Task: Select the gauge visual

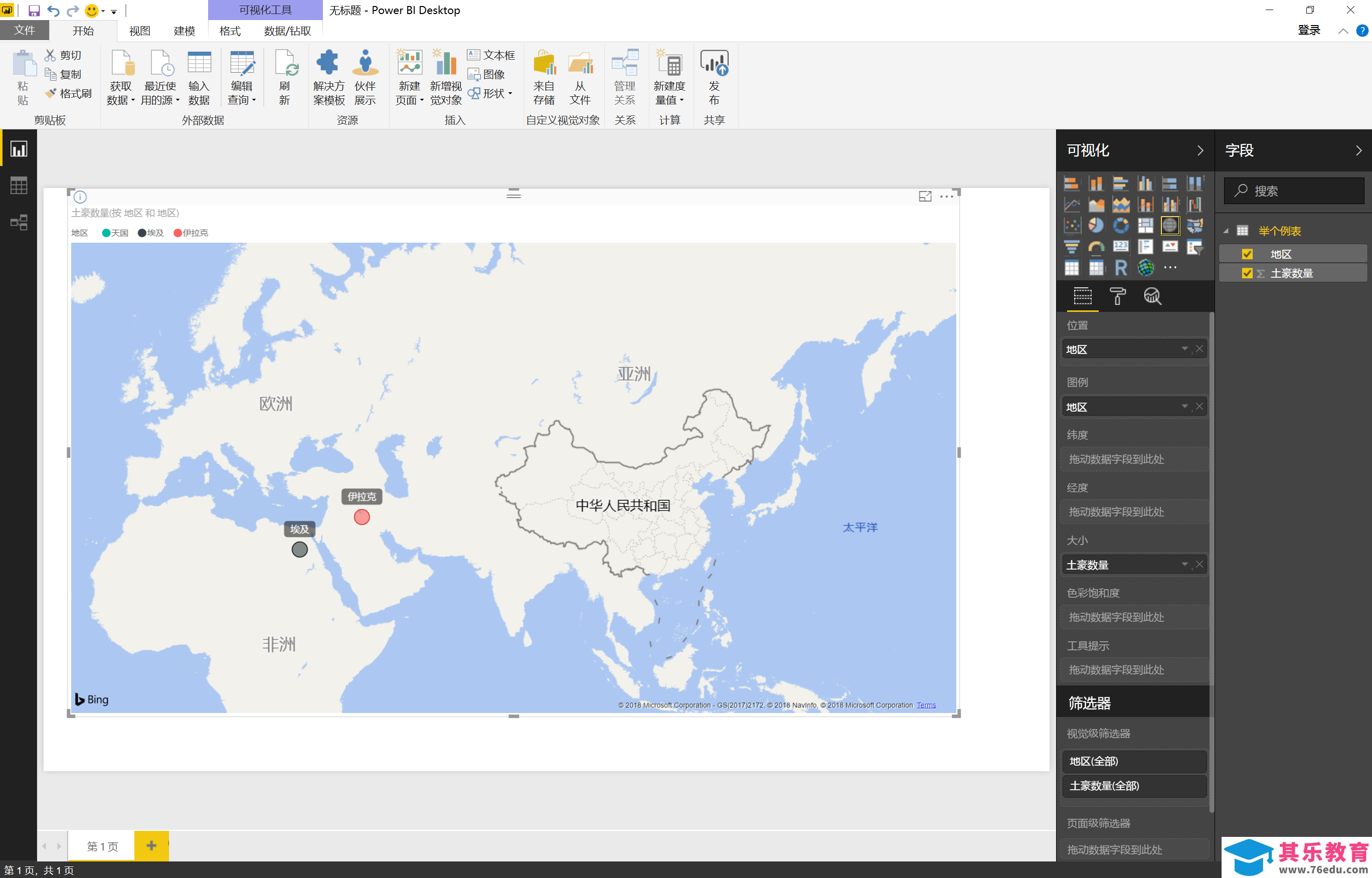Action: pyautogui.click(x=1096, y=247)
